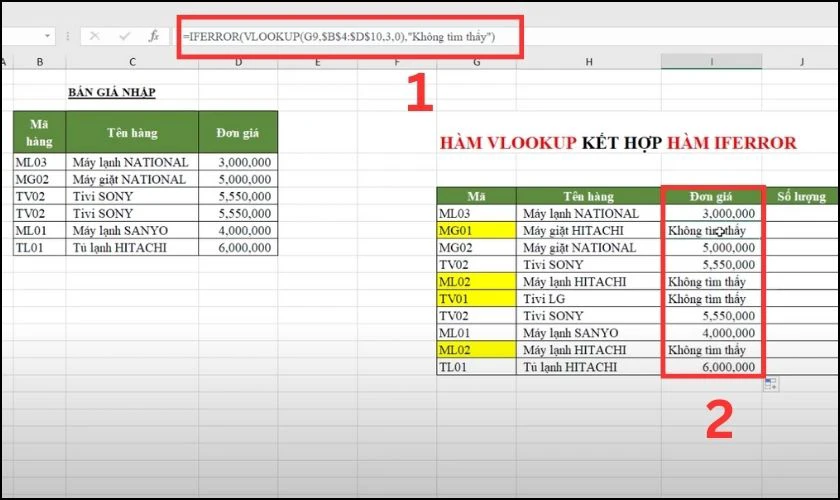Select Máy lạnh NATIONAL in right table
The width and height of the screenshot is (840, 500).
(x=589, y=213)
